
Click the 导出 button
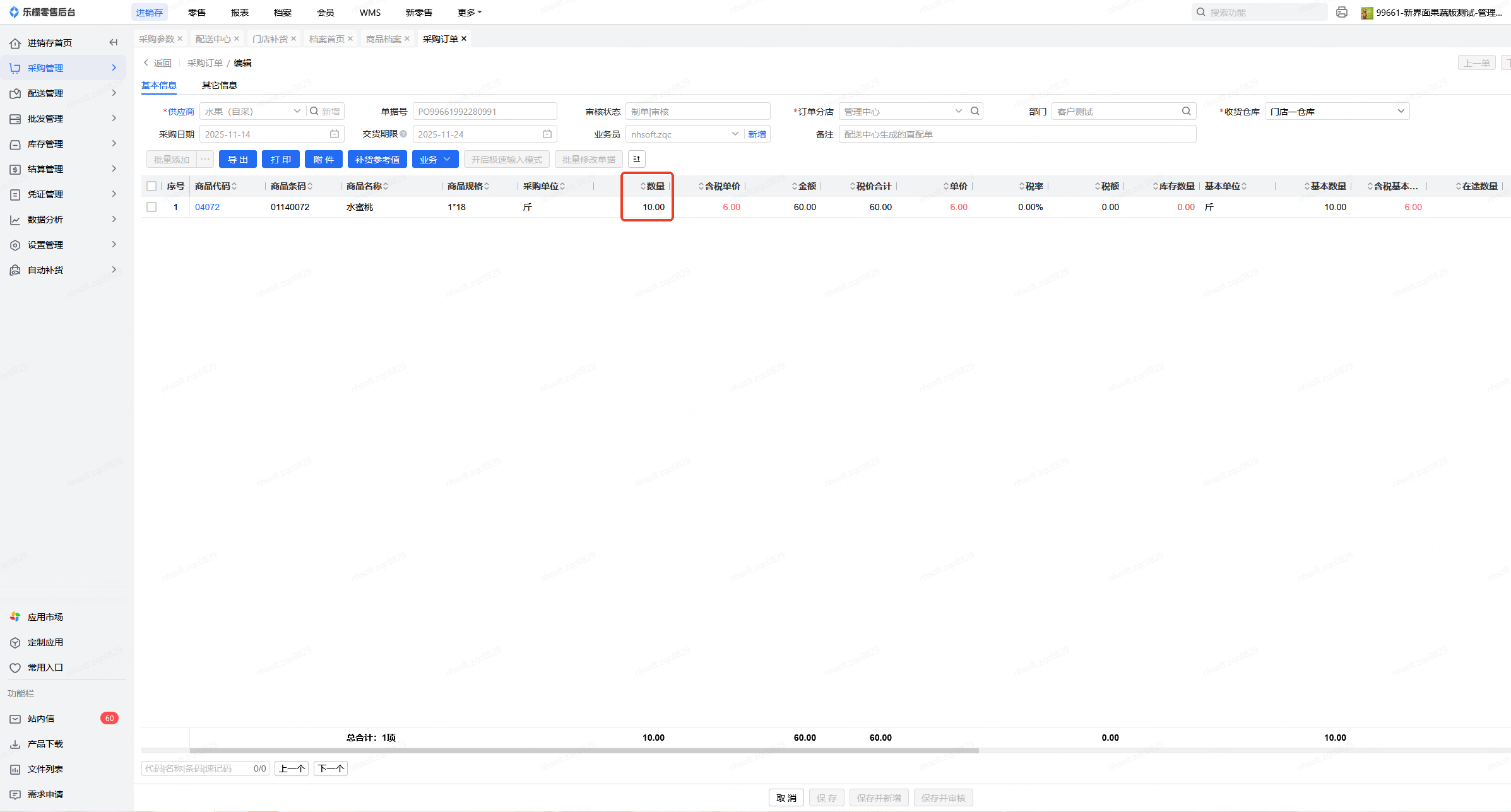237,159
